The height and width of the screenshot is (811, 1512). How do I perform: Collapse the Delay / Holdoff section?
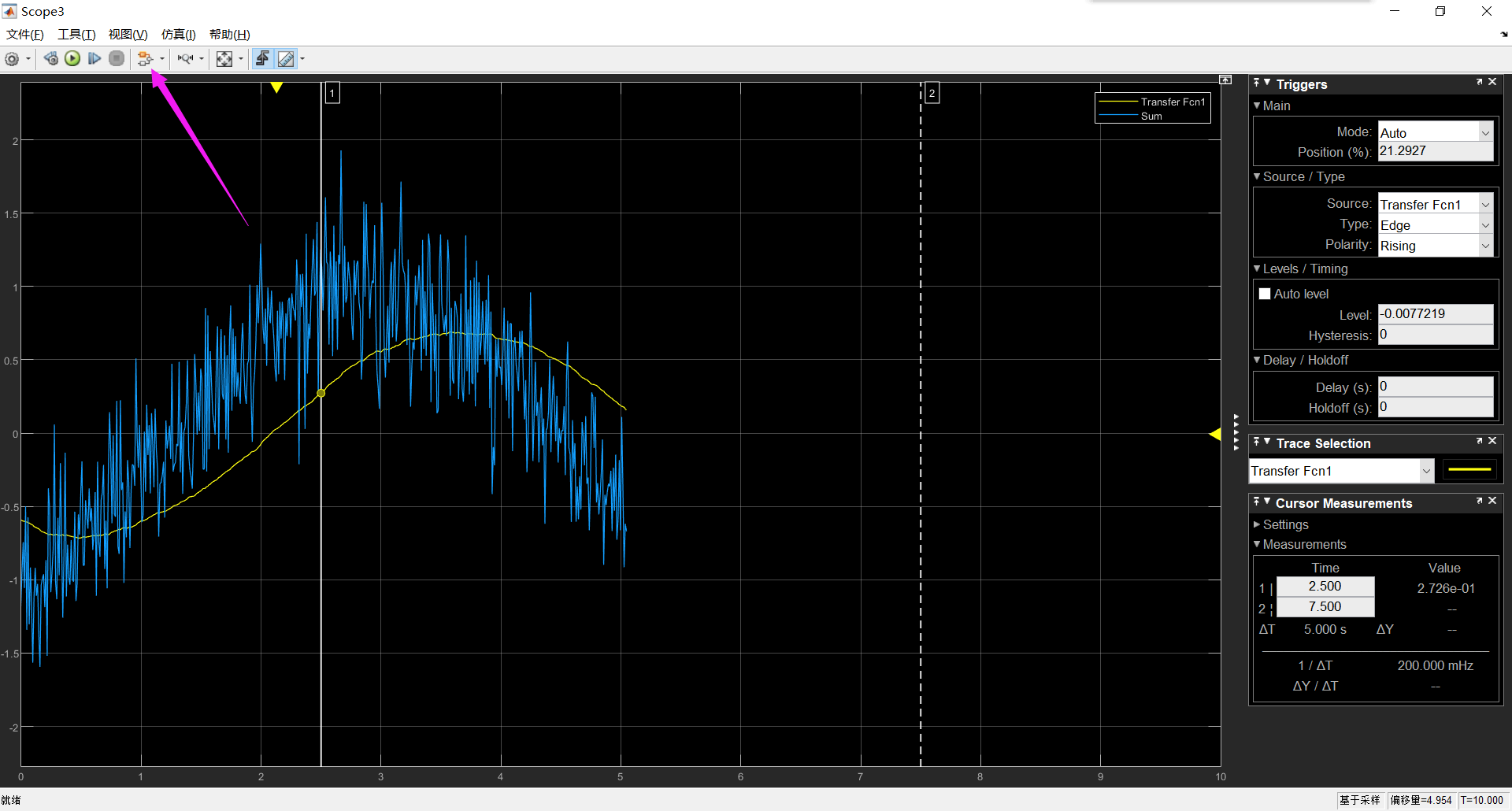[1300, 360]
